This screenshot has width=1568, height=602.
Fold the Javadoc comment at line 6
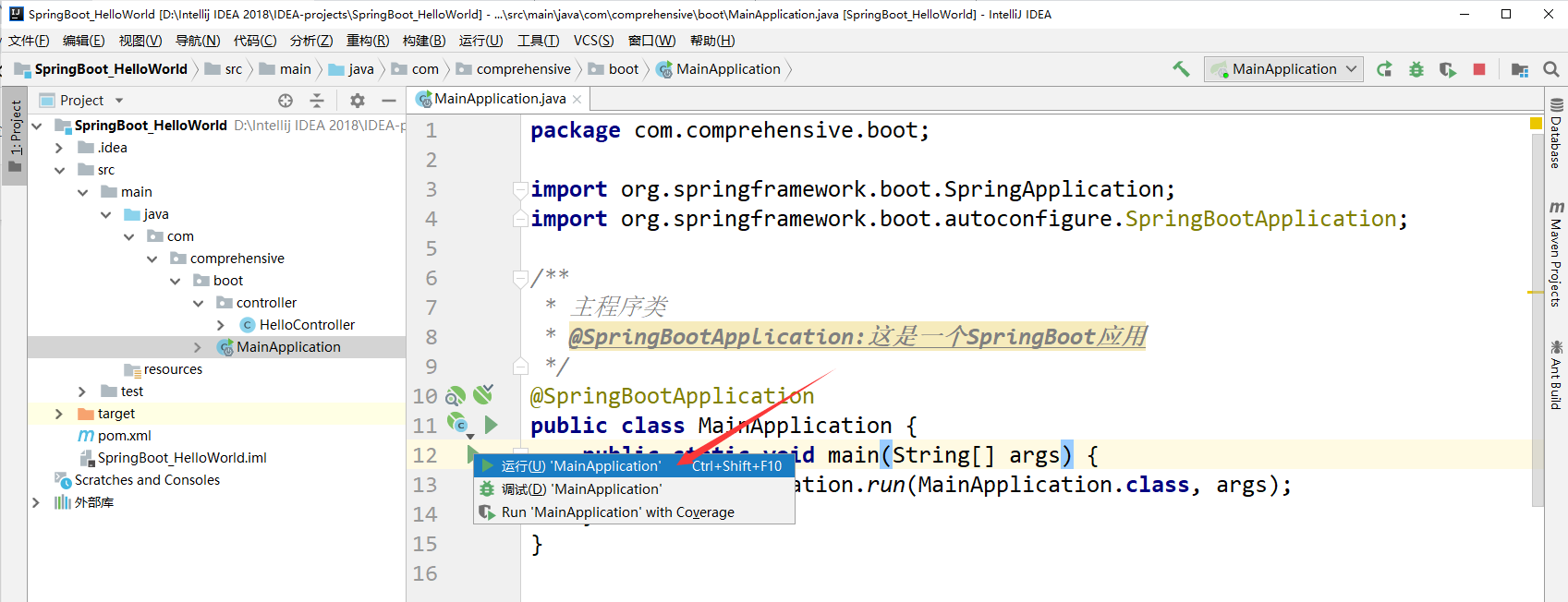(520, 278)
